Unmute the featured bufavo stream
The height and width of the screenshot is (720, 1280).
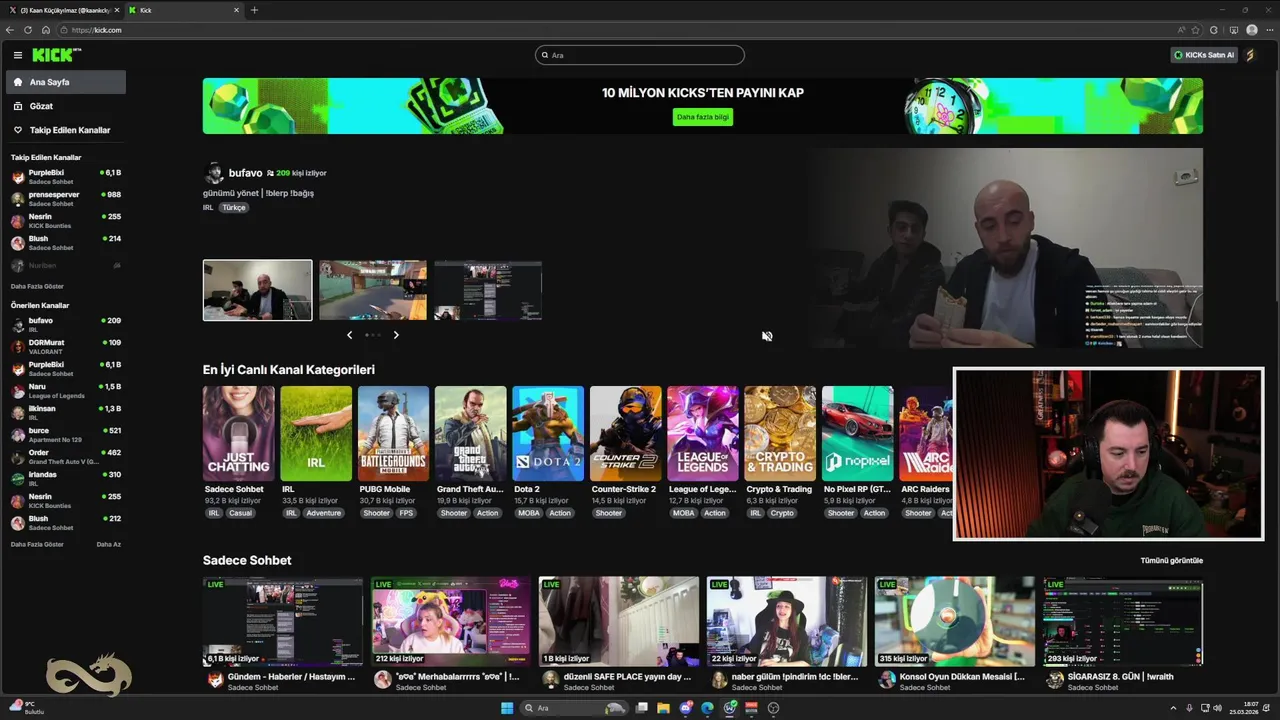tap(767, 336)
